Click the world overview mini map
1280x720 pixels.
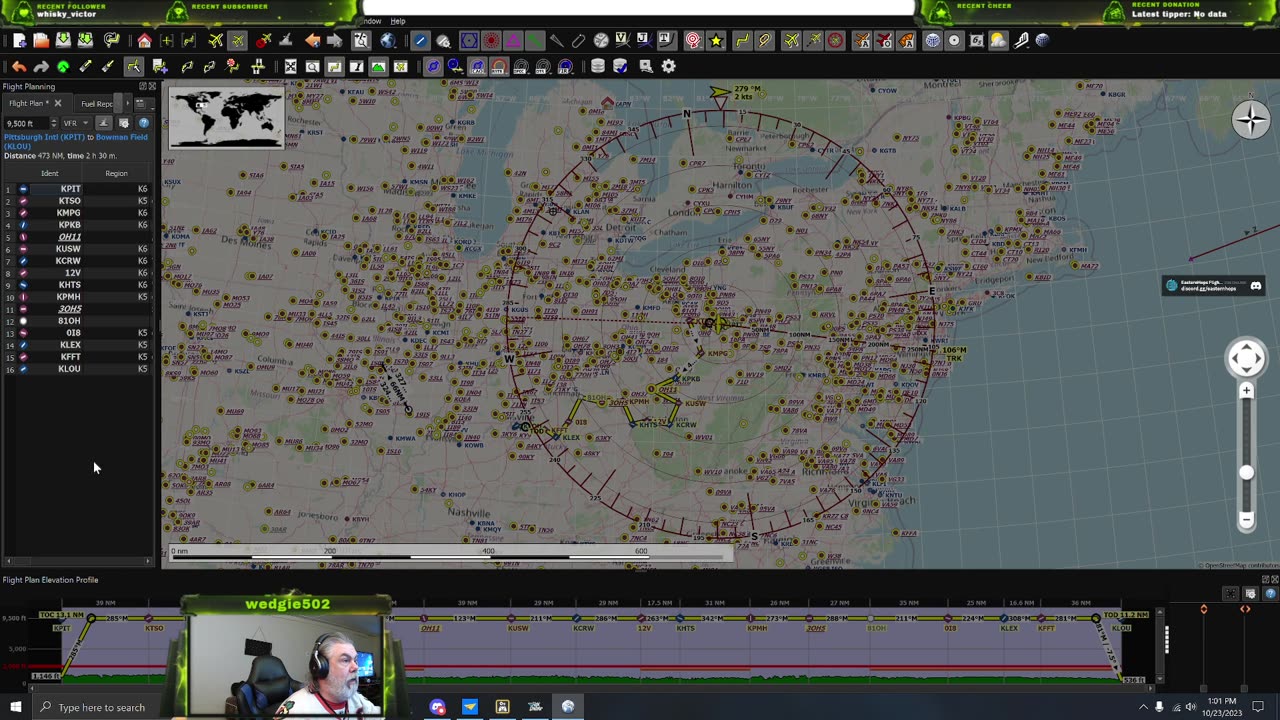[226, 119]
